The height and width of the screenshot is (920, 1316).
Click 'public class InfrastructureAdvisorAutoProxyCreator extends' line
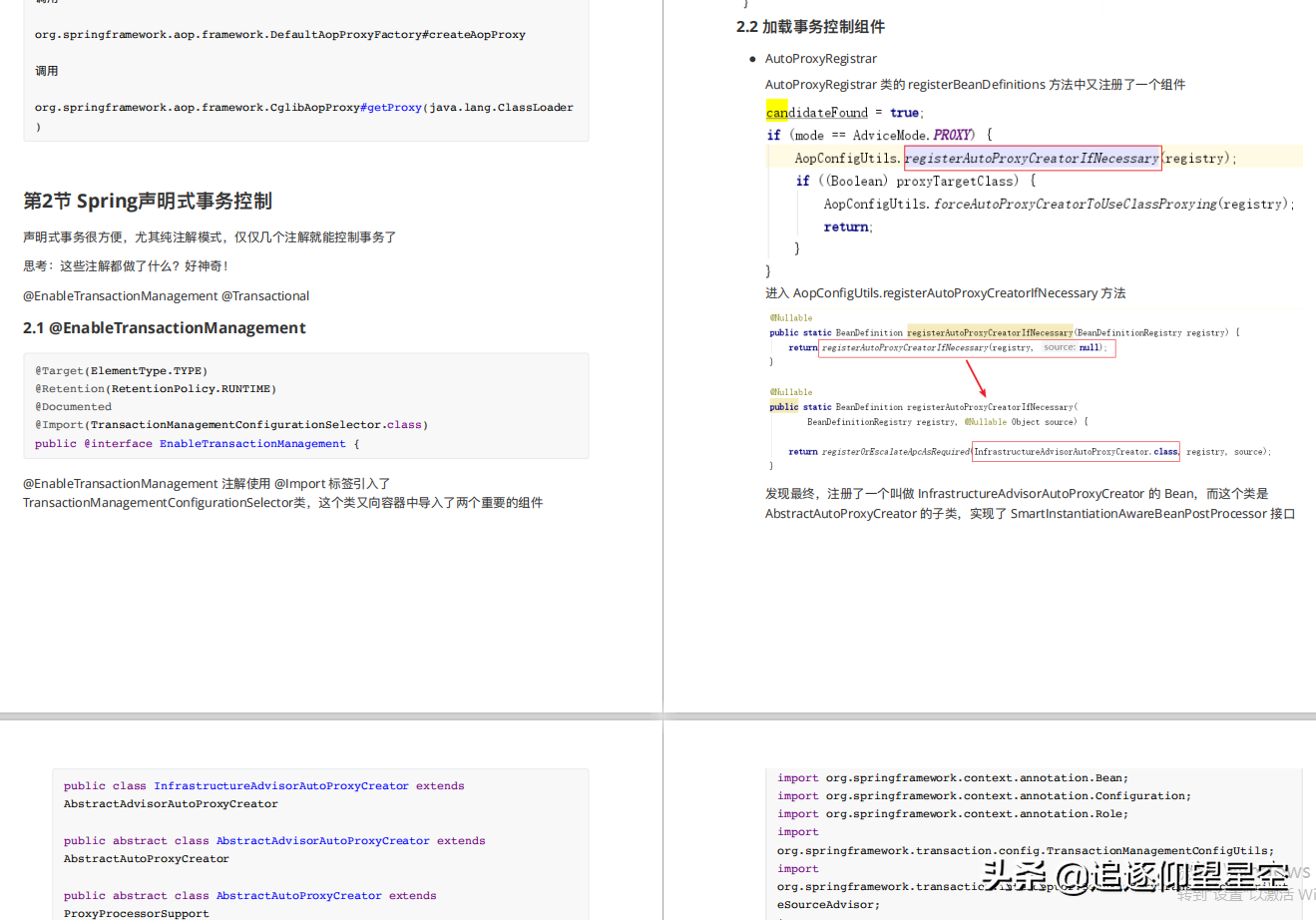264,786
